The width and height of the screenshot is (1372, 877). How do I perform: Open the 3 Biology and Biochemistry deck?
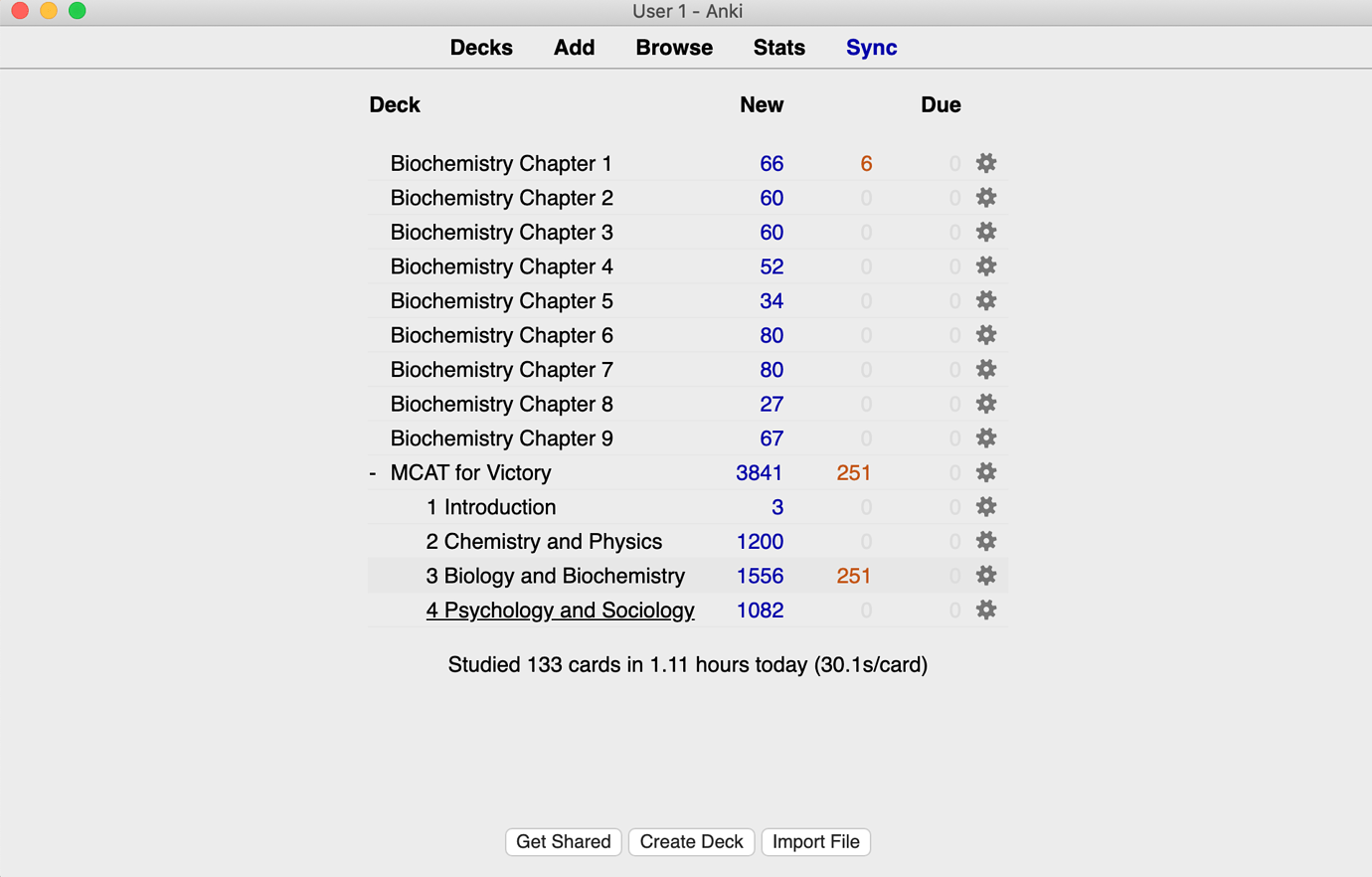555,576
